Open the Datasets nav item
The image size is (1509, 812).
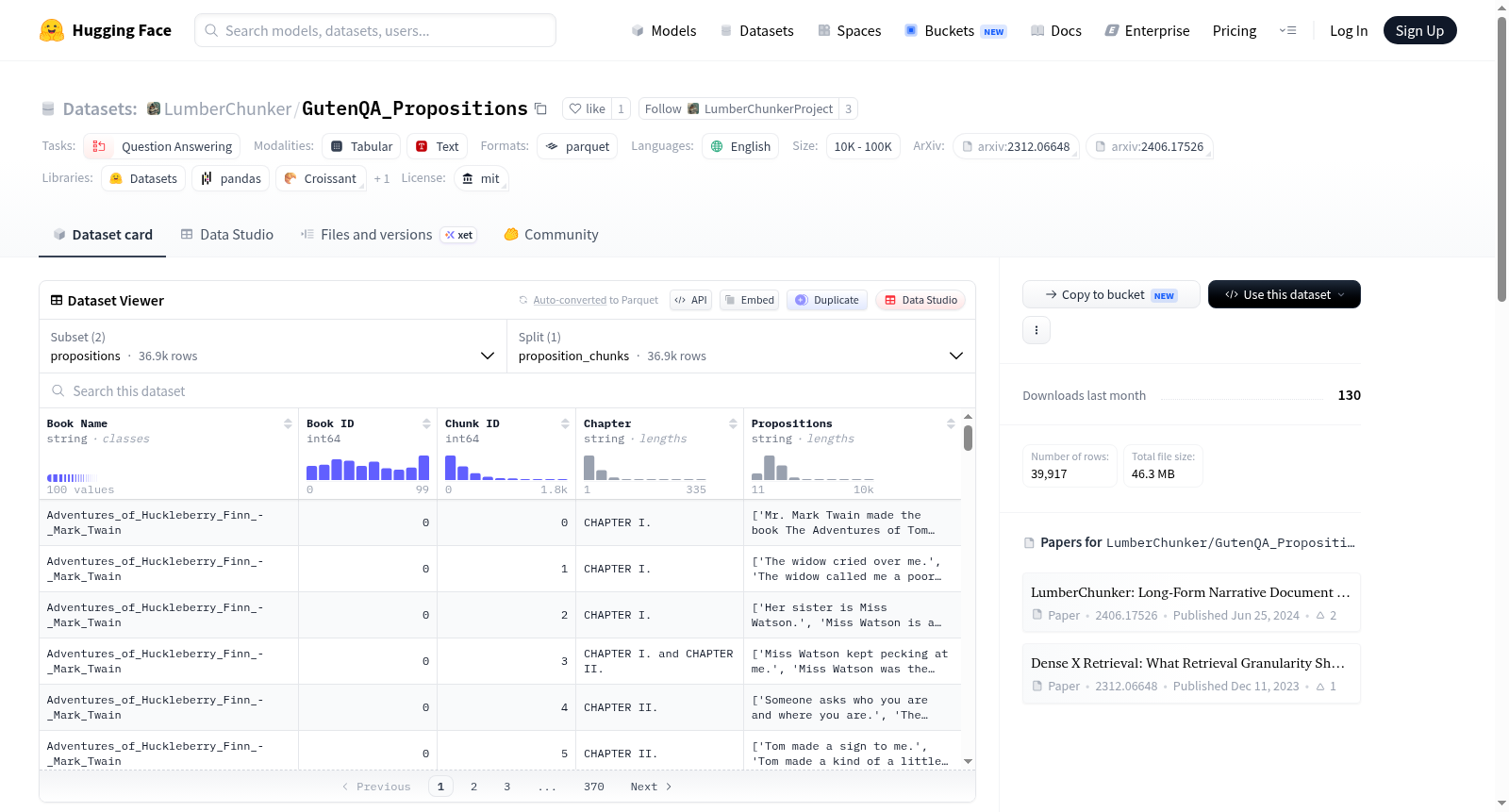point(757,31)
